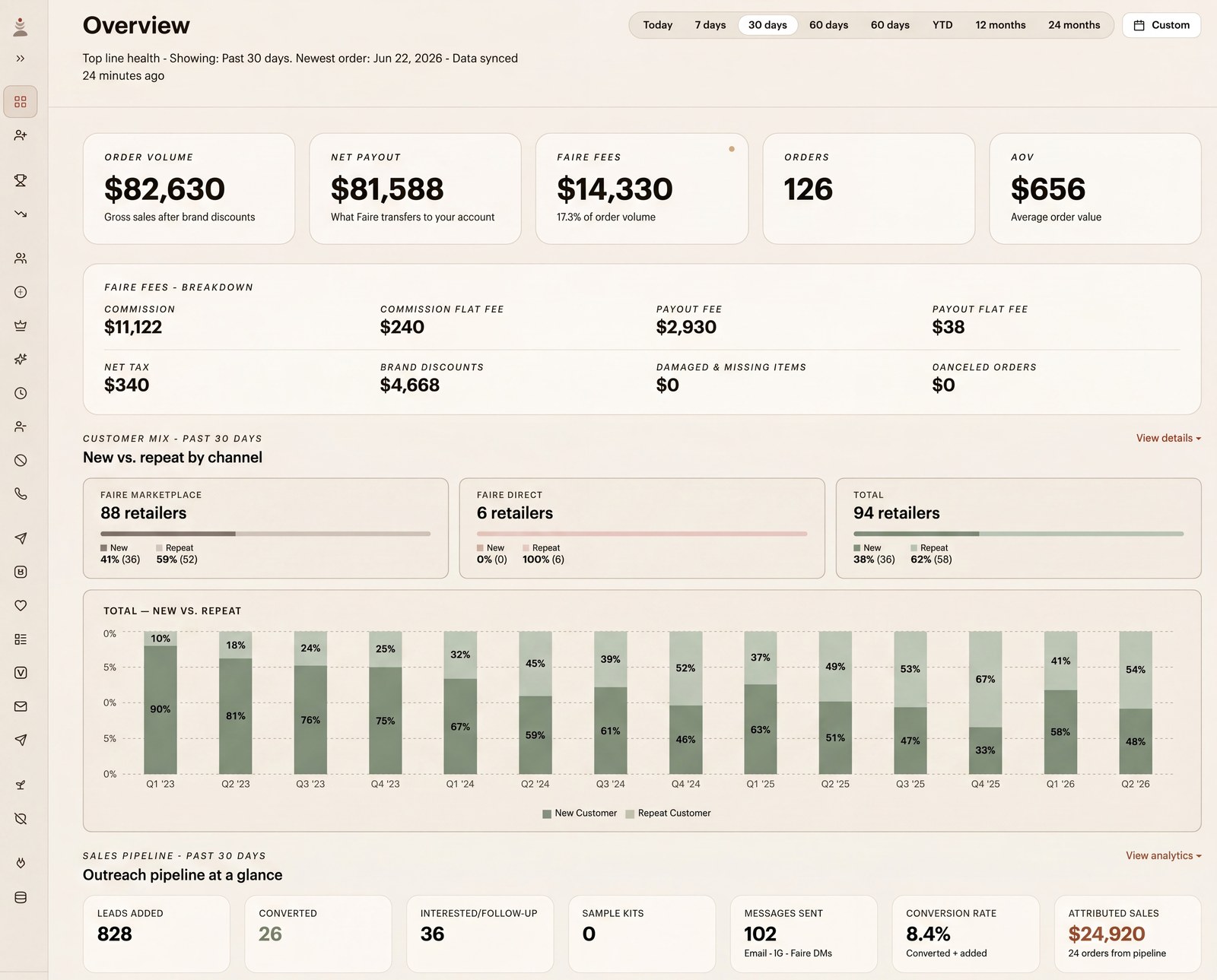Click the Faire Marketplace new/repeat progress bar

click(x=265, y=534)
